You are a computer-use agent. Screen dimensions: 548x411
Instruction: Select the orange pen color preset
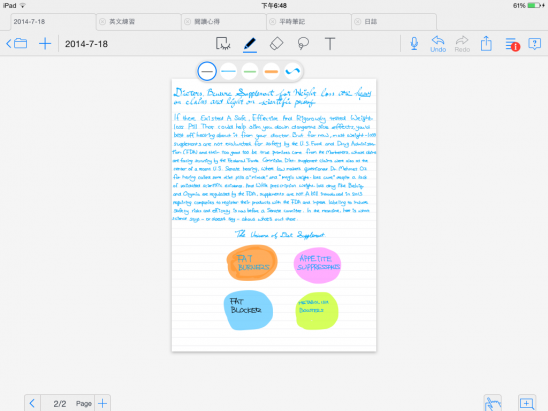click(271, 71)
